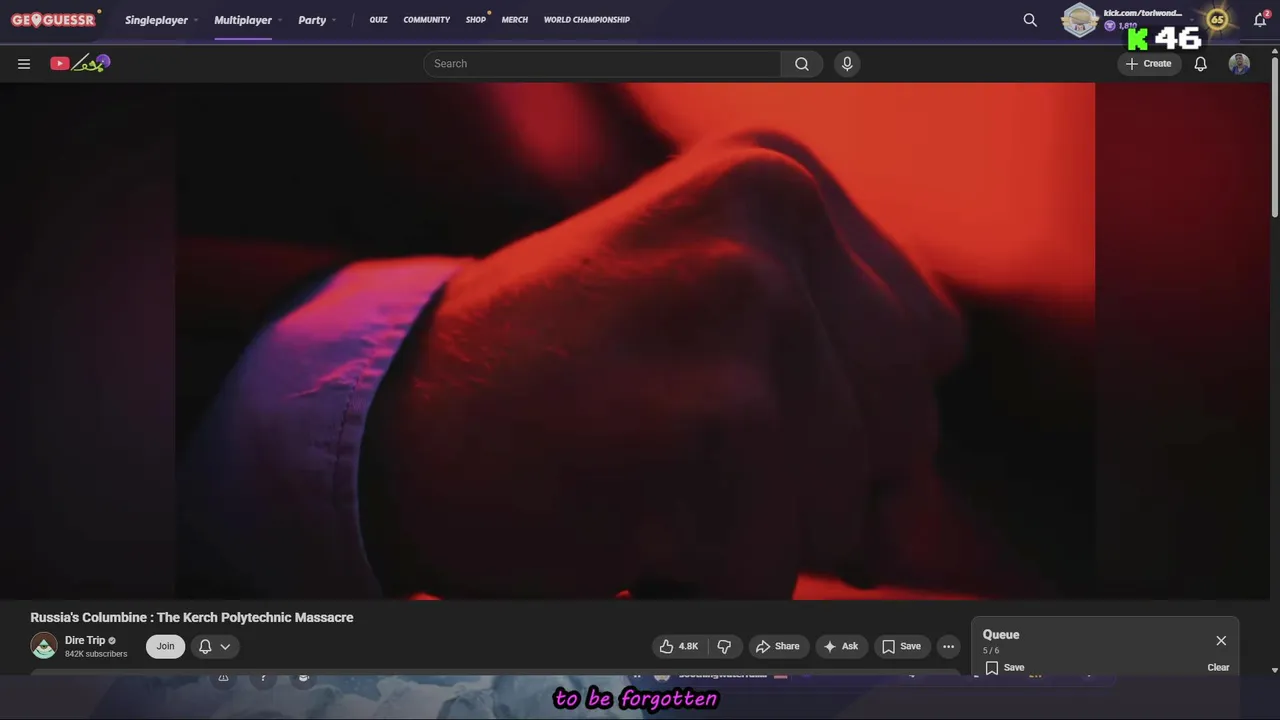Click the Share button
Screen dimensions: 1280x720
[x=778, y=646]
